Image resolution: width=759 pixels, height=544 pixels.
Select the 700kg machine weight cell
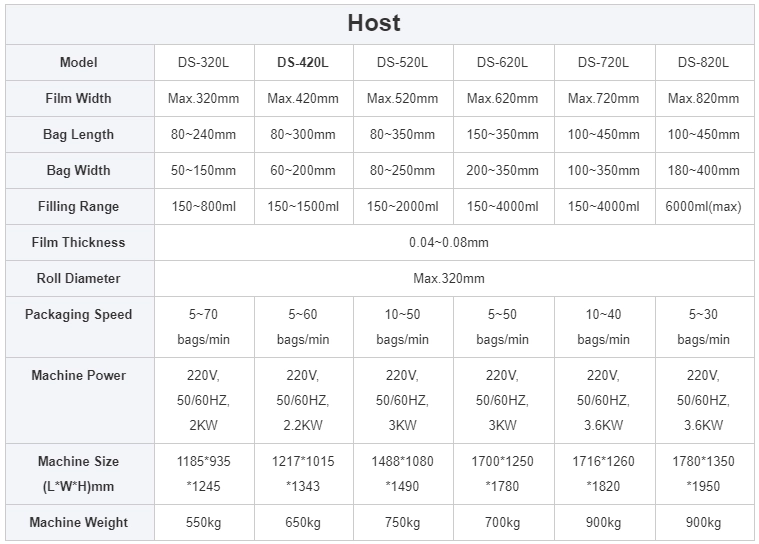tap(502, 522)
